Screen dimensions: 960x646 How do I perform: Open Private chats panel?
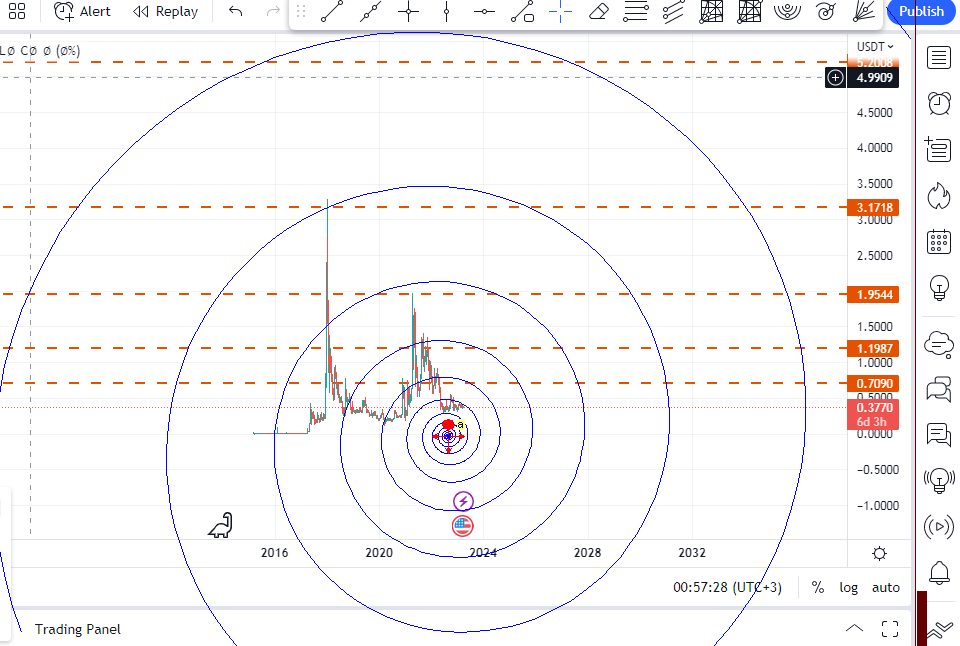(x=939, y=389)
